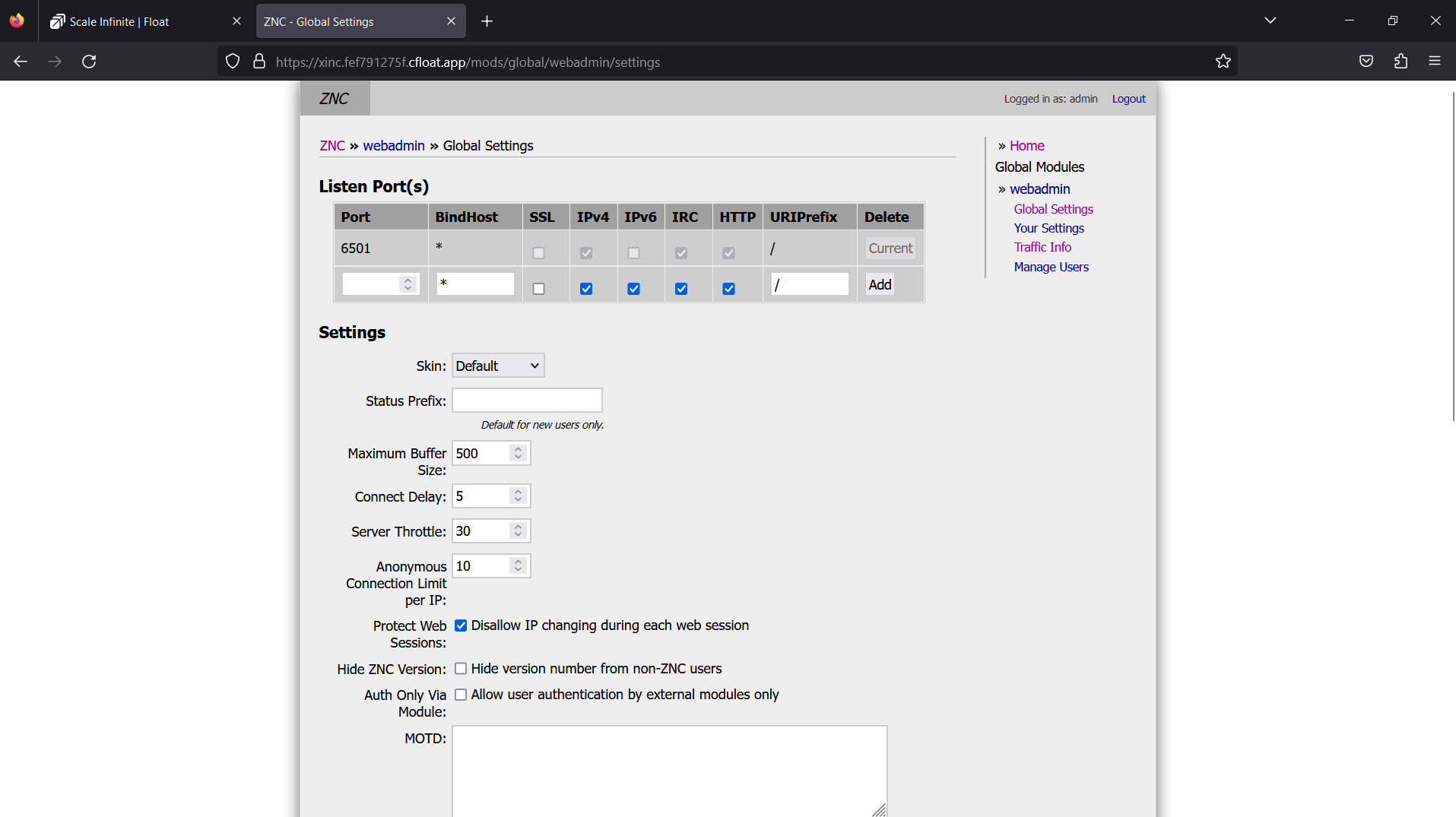Log out using the Logout link

1128,99
